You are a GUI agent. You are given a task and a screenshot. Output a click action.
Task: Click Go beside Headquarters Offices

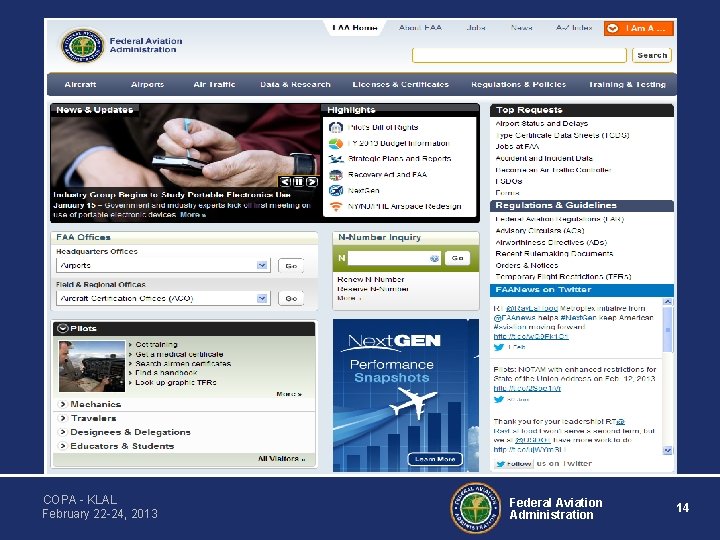click(x=291, y=266)
